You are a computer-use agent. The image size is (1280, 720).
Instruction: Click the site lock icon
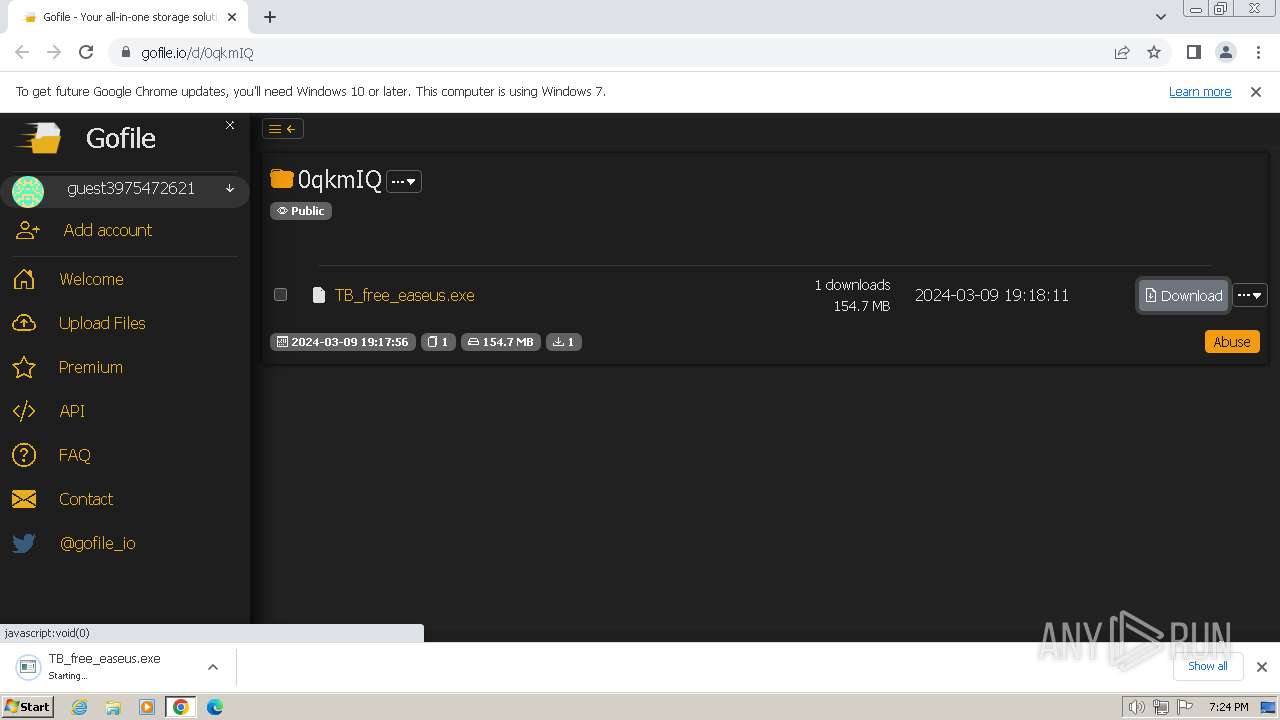tap(126, 53)
